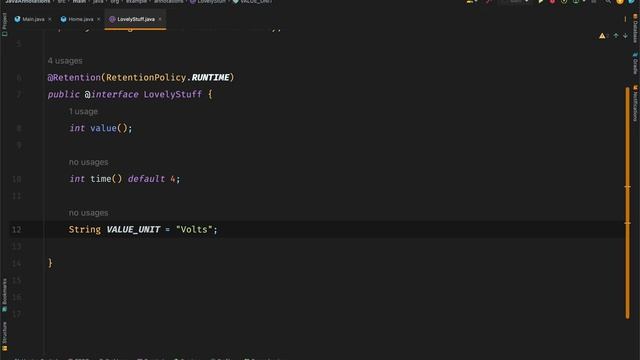Viewport: 640px width, 360px height.
Task: Switch to the Main.java tab
Action: point(33,19)
